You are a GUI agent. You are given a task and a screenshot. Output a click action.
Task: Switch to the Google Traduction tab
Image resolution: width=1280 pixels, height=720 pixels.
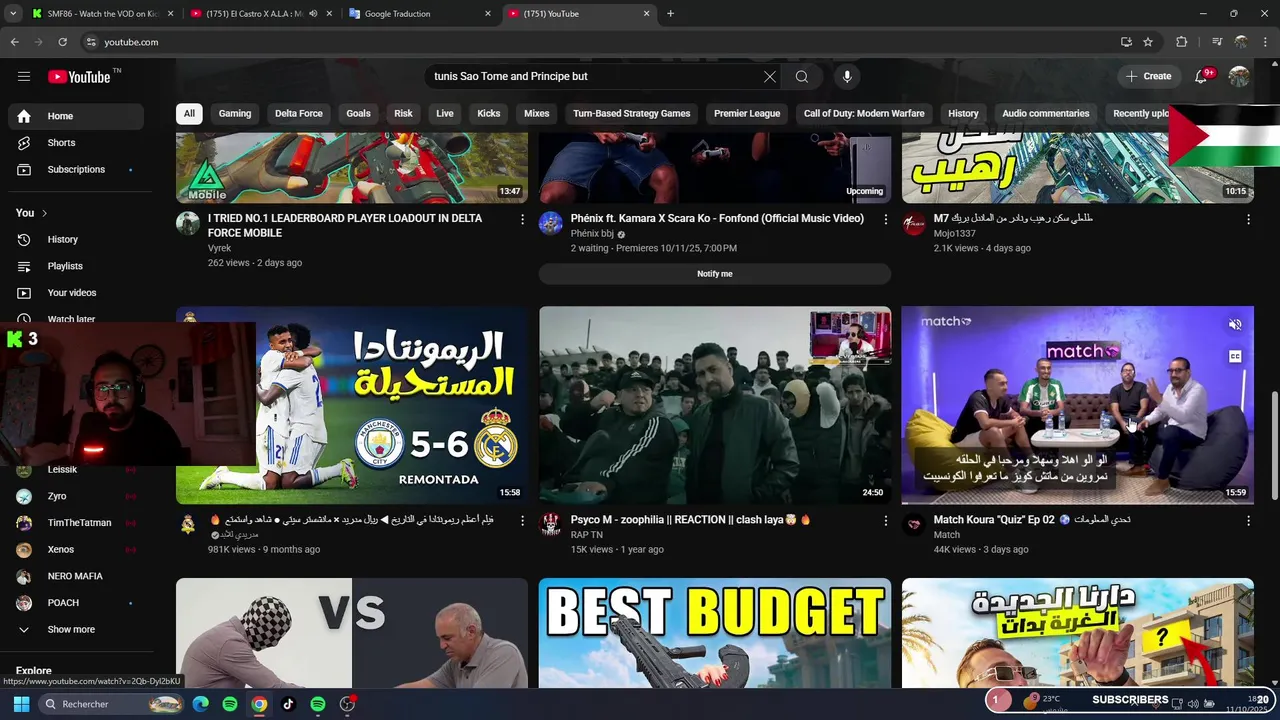420,14
